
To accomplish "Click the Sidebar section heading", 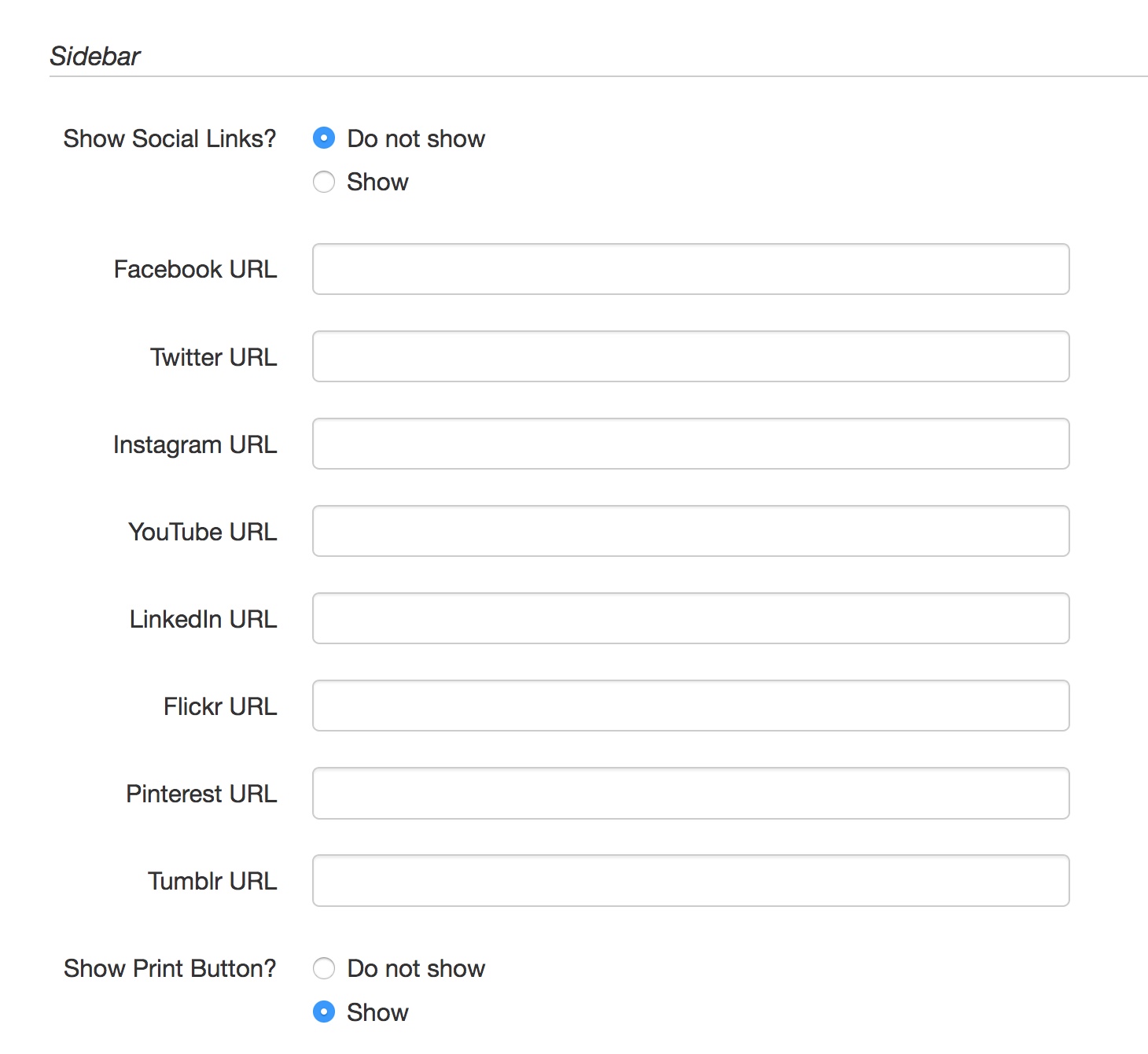I will coord(95,55).
